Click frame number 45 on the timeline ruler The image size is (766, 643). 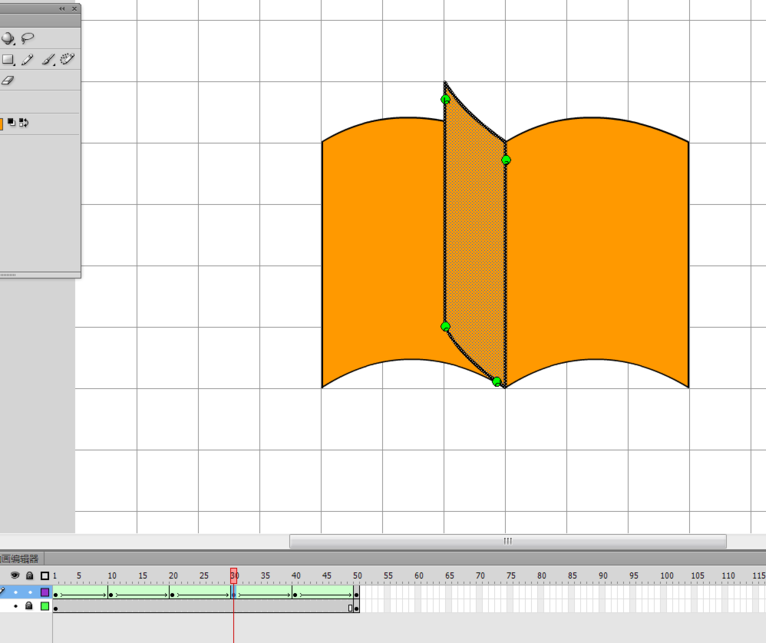click(x=327, y=576)
